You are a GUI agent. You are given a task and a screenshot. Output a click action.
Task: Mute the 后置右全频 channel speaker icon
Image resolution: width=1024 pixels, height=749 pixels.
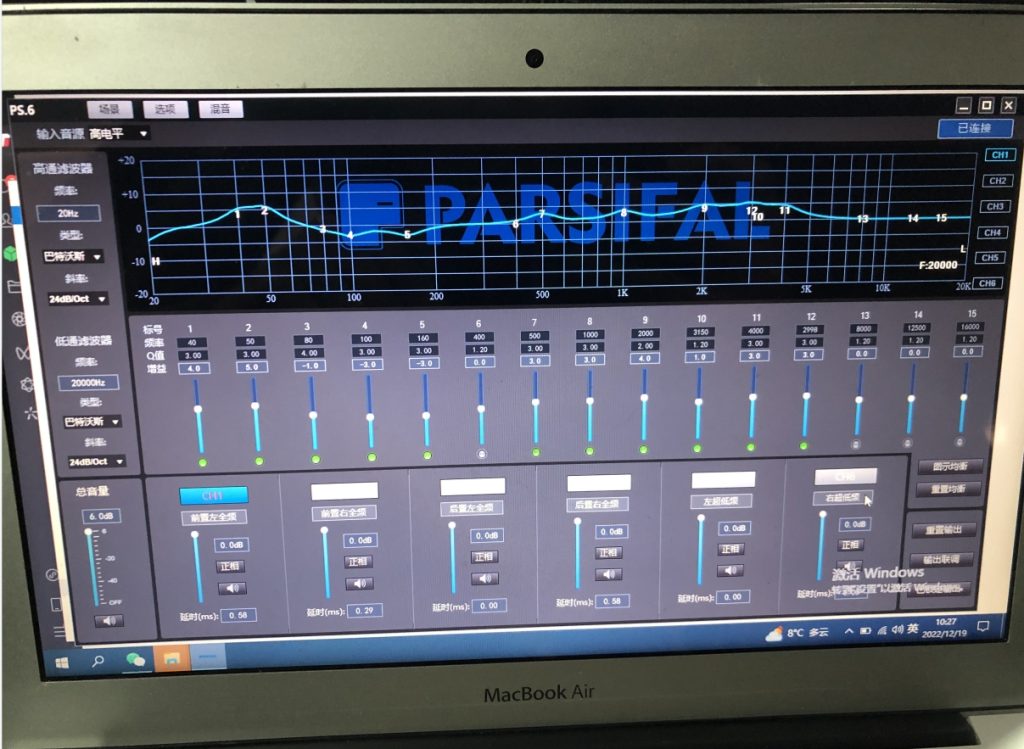[609, 574]
